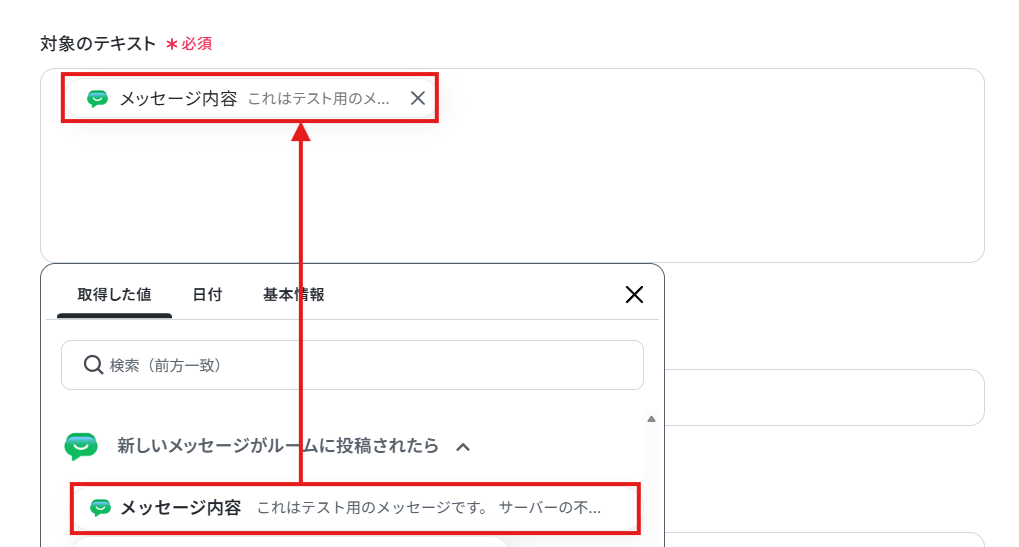Select the メッセージ内容 chip label in text area
The width and height of the screenshot is (1019, 547).
click(179, 99)
